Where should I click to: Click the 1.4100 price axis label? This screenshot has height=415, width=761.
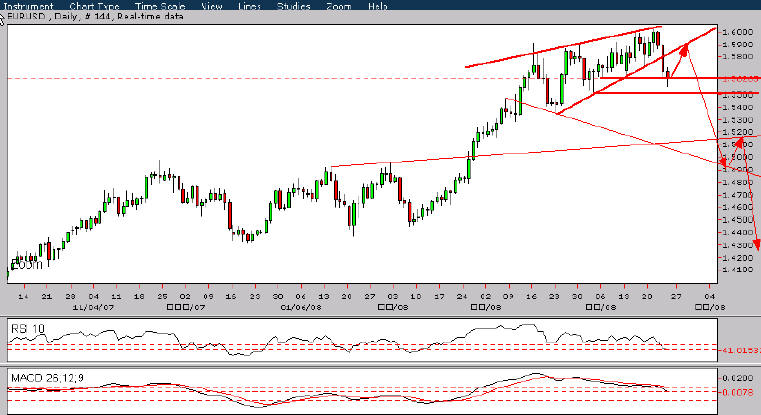point(738,270)
